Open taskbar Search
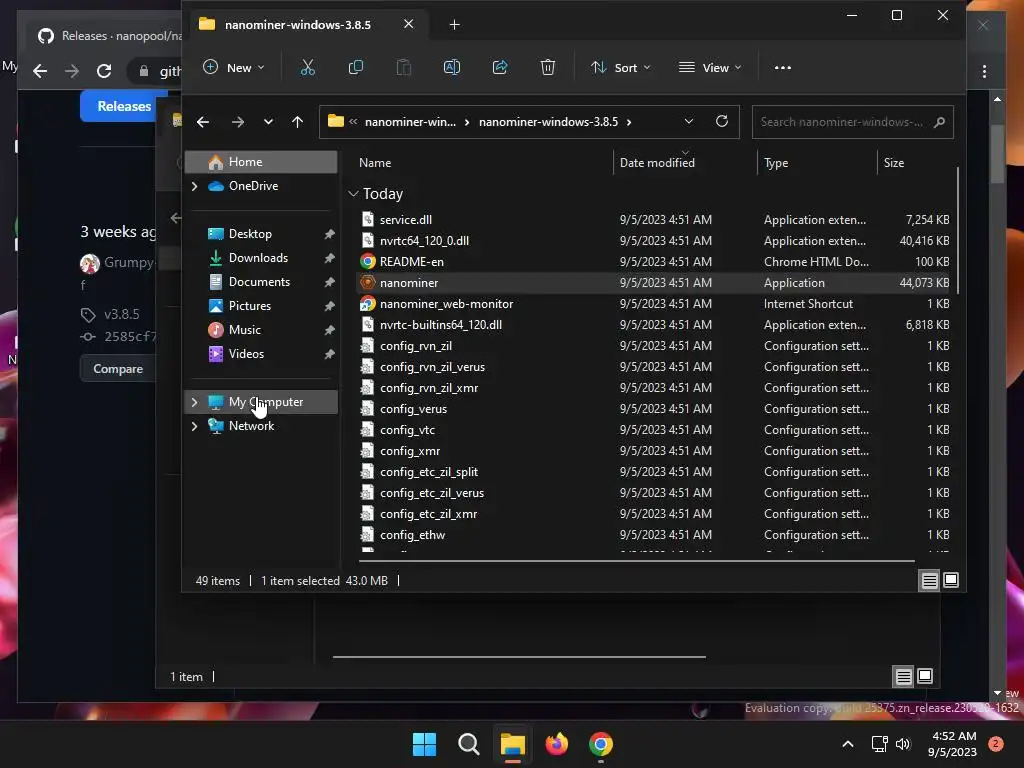The width and height of the screenshot is (1024, 768). point(468,744)
